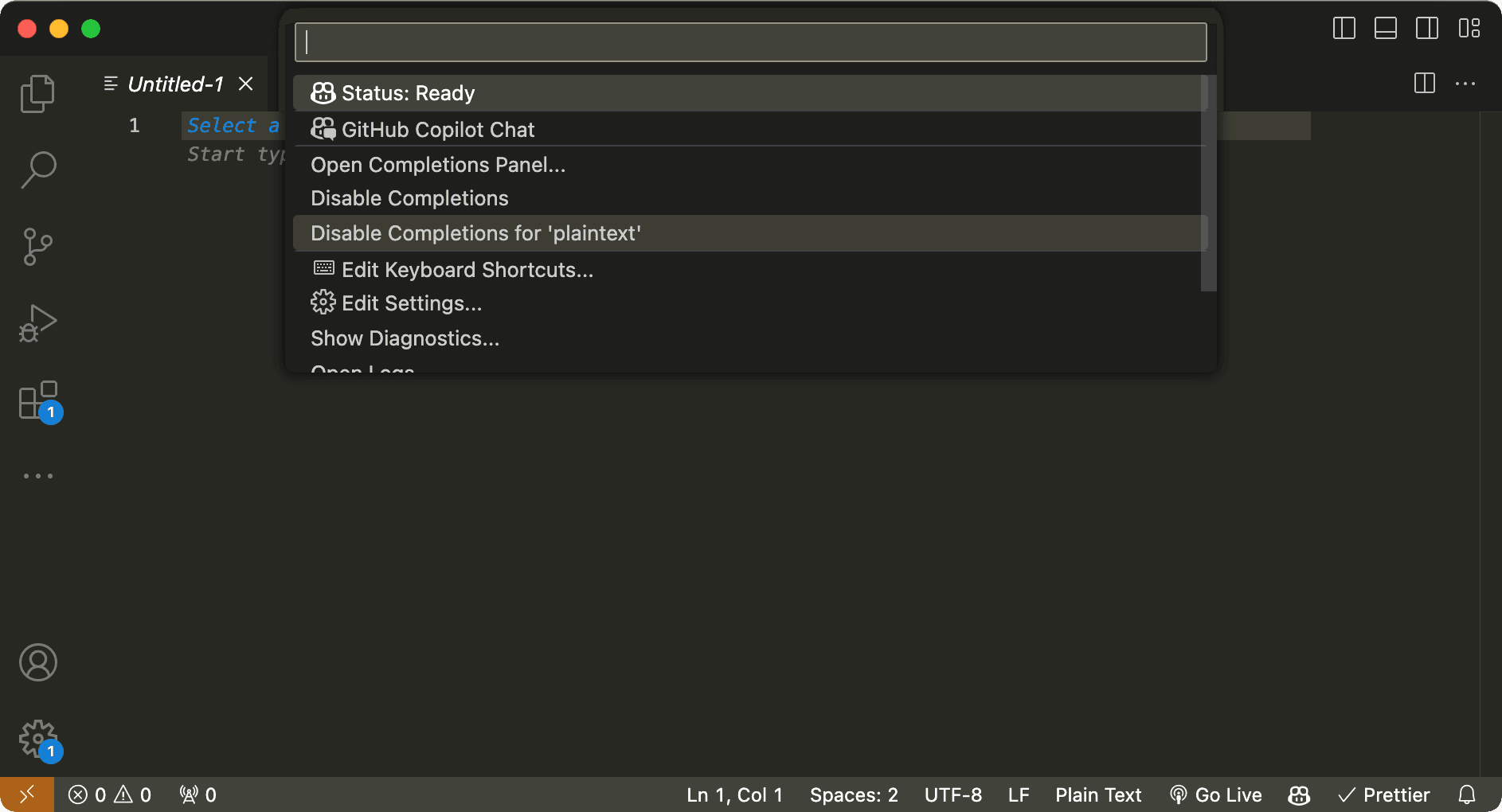Click the command palette input field
The image size is (1502, 812).
pyautogui.click(x=749, y=41)
